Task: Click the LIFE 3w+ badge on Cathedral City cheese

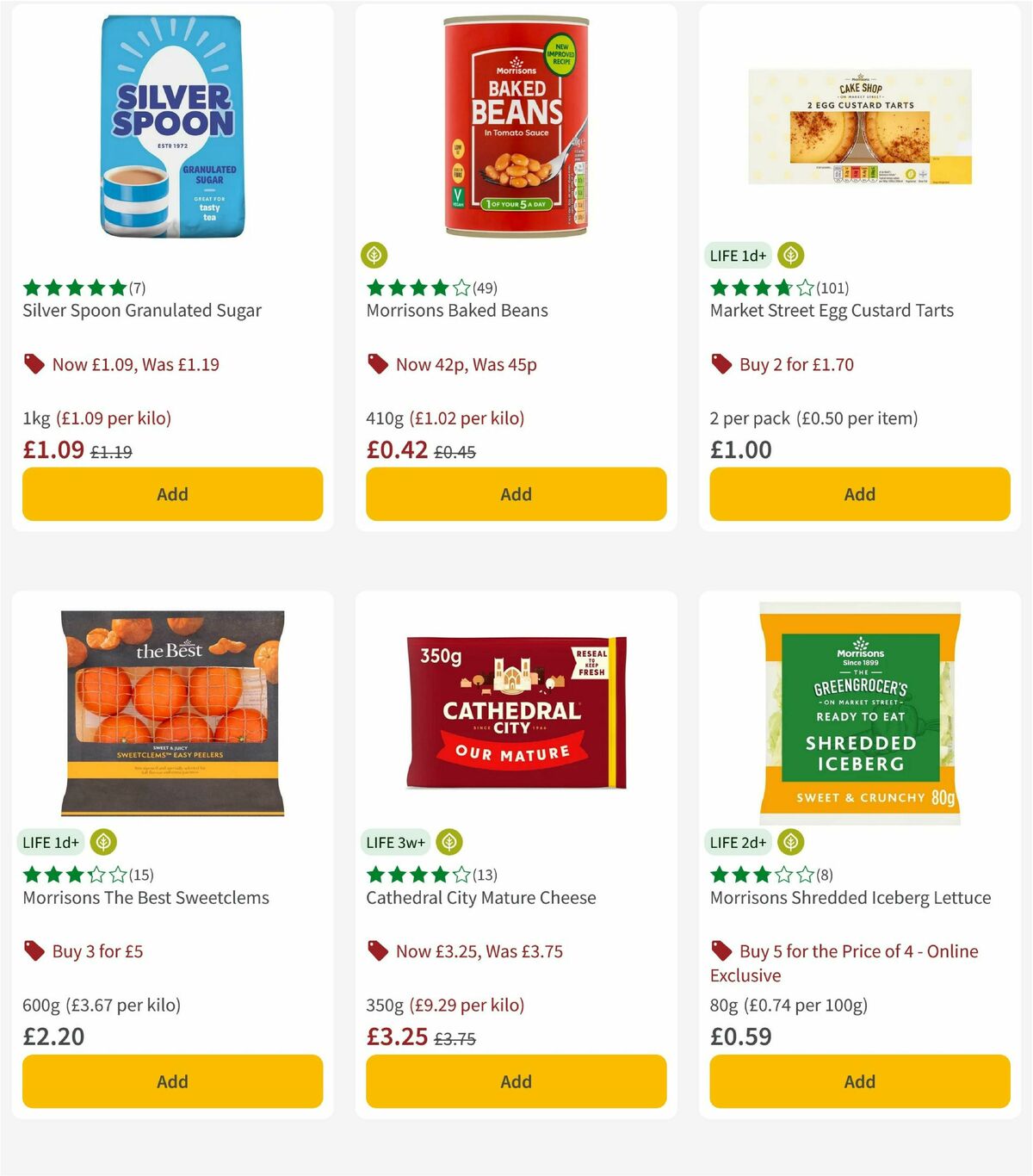Action: click(395, 842)
